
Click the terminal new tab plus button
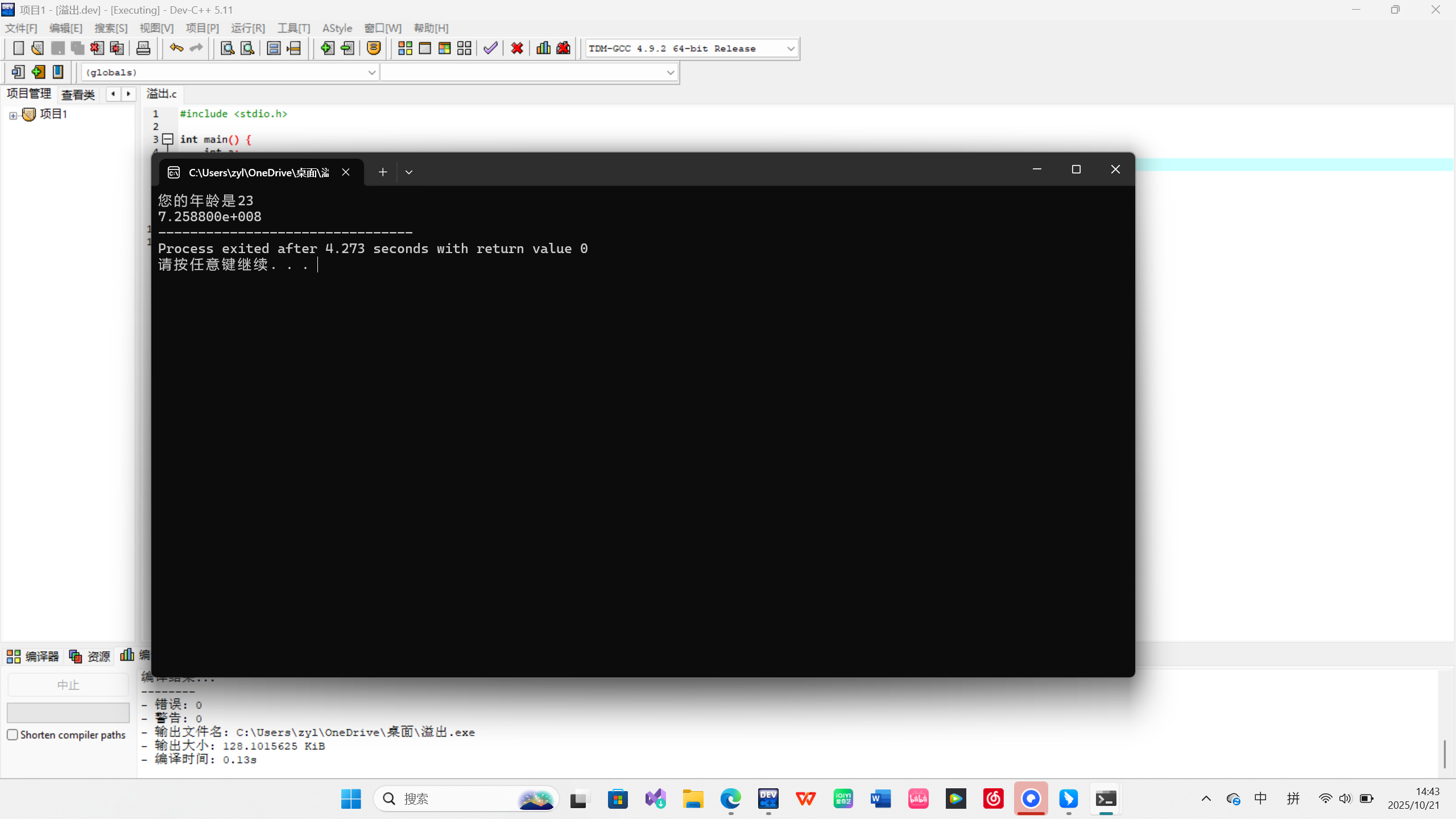tap(383, 172)
